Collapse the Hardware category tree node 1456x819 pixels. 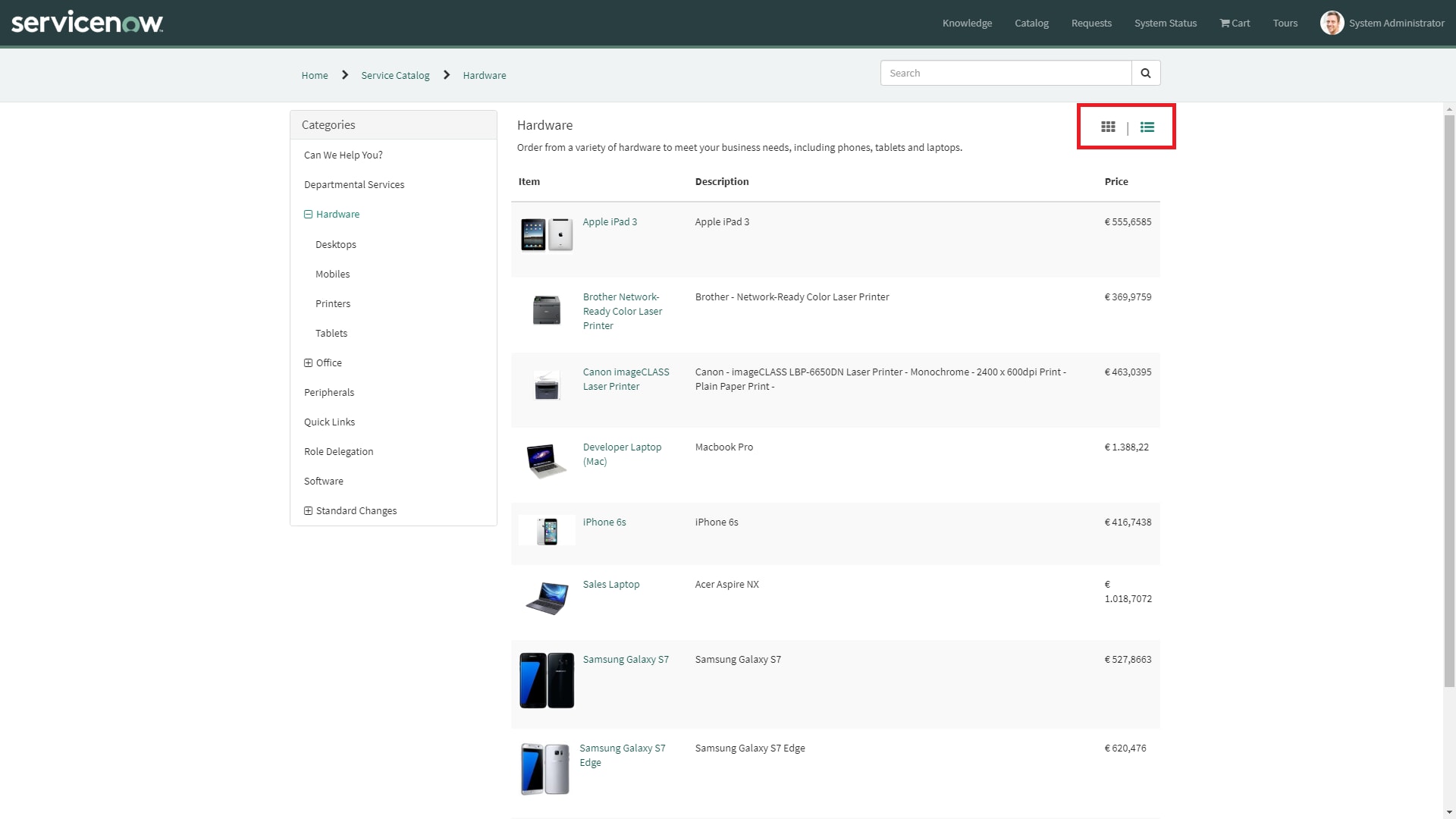[308, 215]
